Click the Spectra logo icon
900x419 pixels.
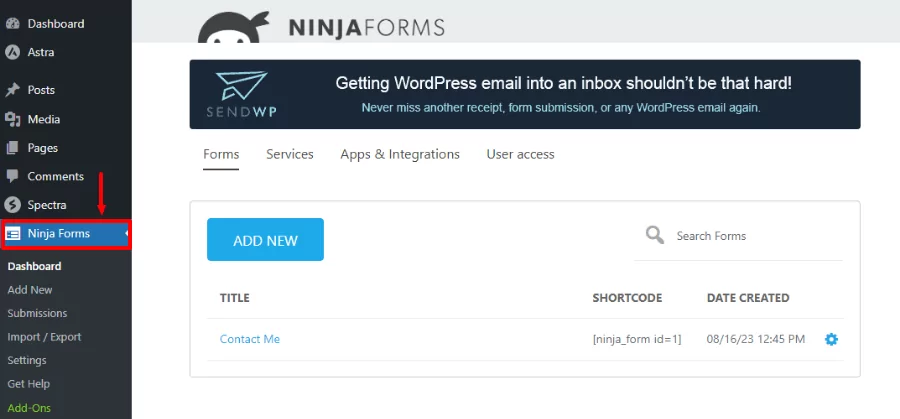point(13,205)
